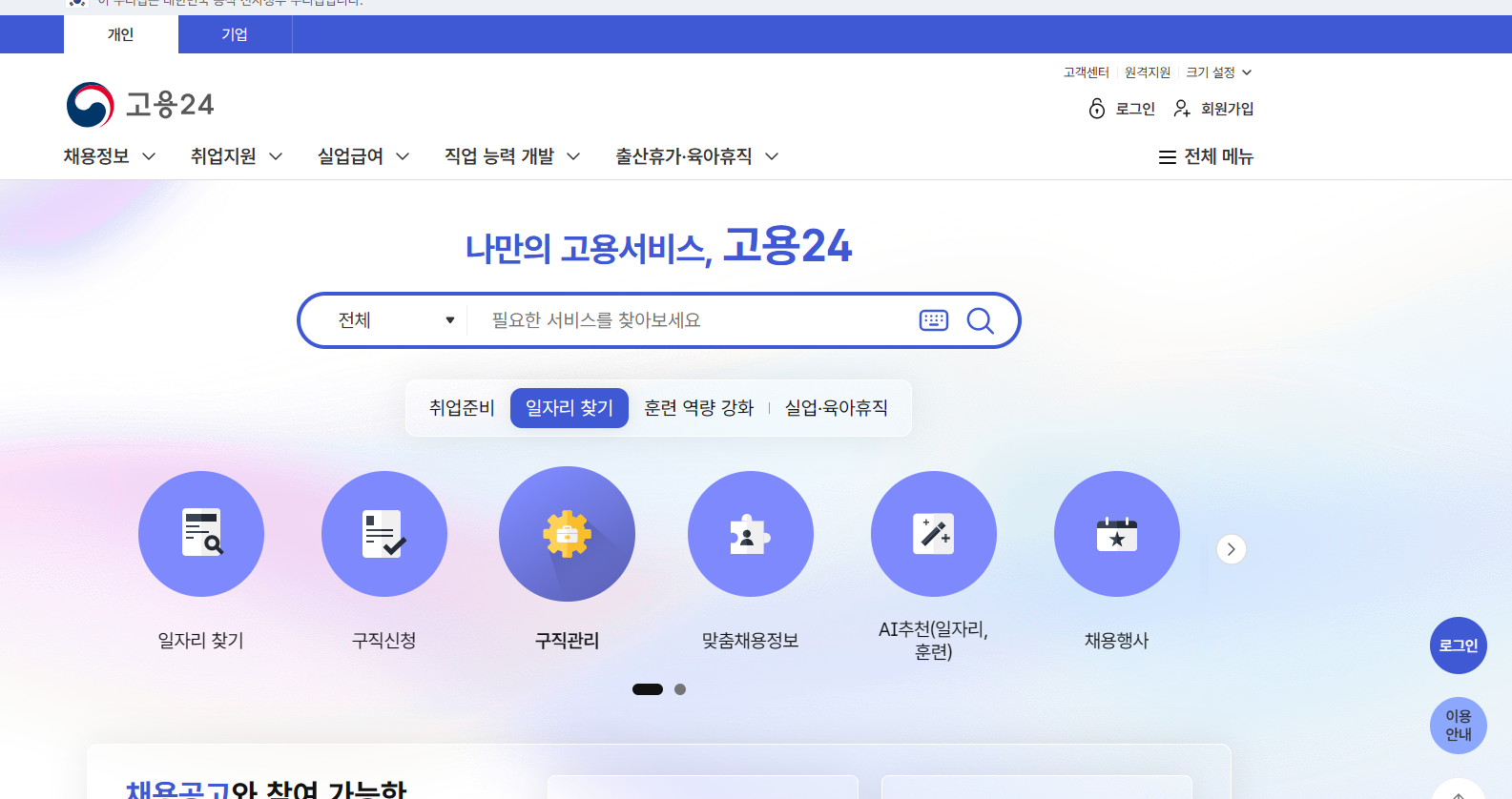Click floating 로그인 round button
Image resolution: width=1512 pixels, height=799 pixels.
click(1459, 645)
